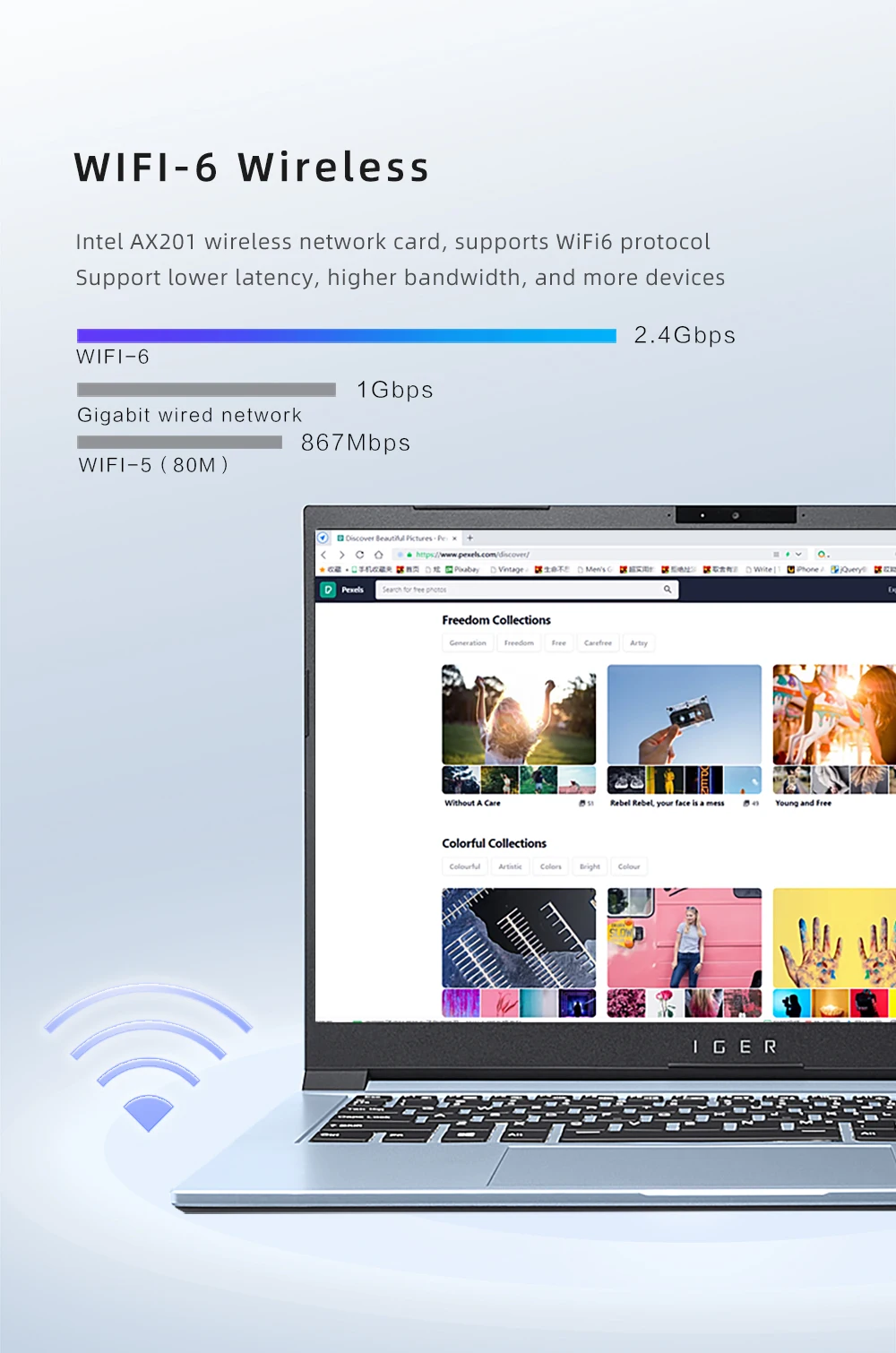Click the 867Mbps speed label
The image size is (896, 1353).
point(356,443)
